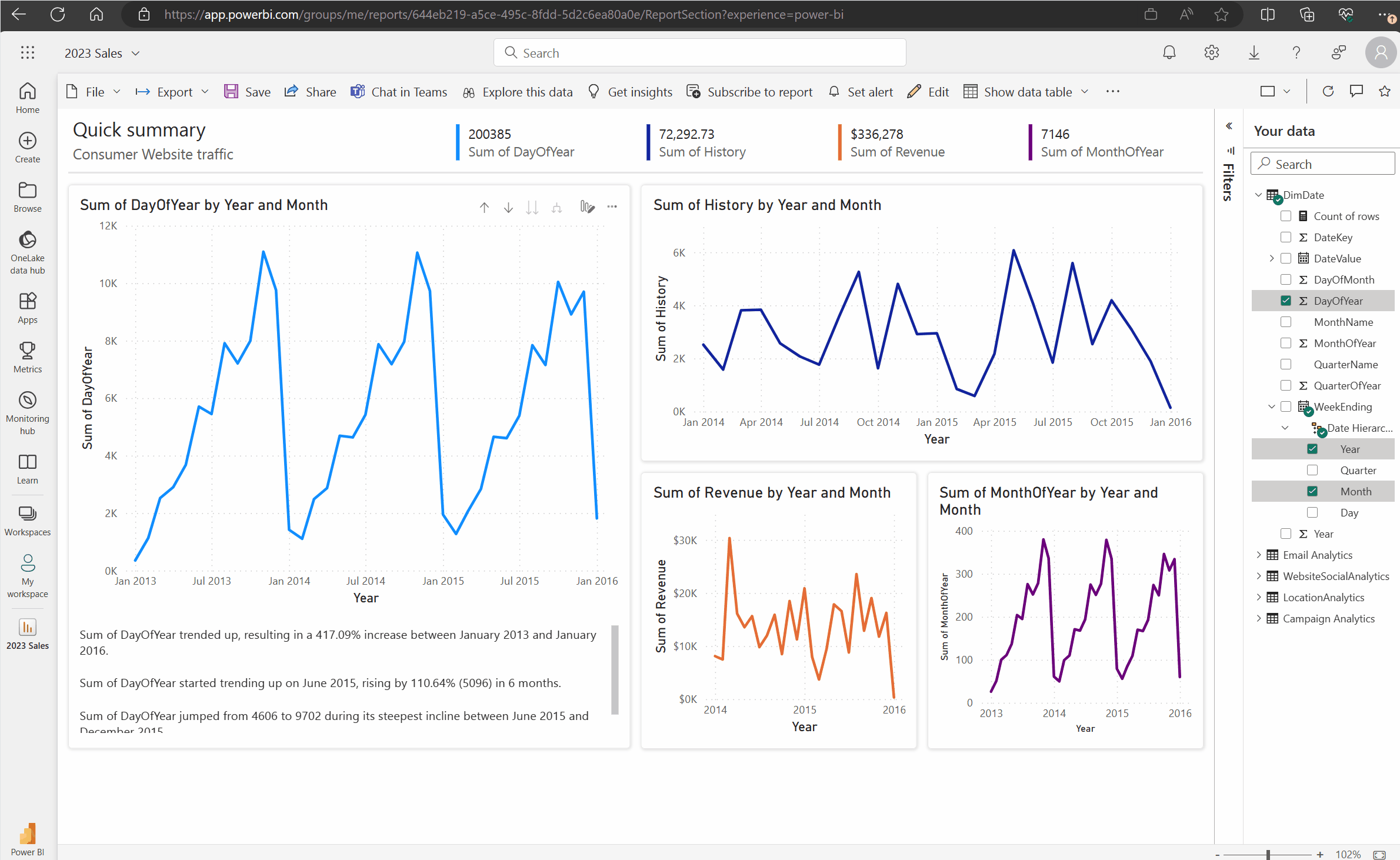Expand the Campaign Analytics section
This screenshot has height=860, width=1400.
[1259, 618]
